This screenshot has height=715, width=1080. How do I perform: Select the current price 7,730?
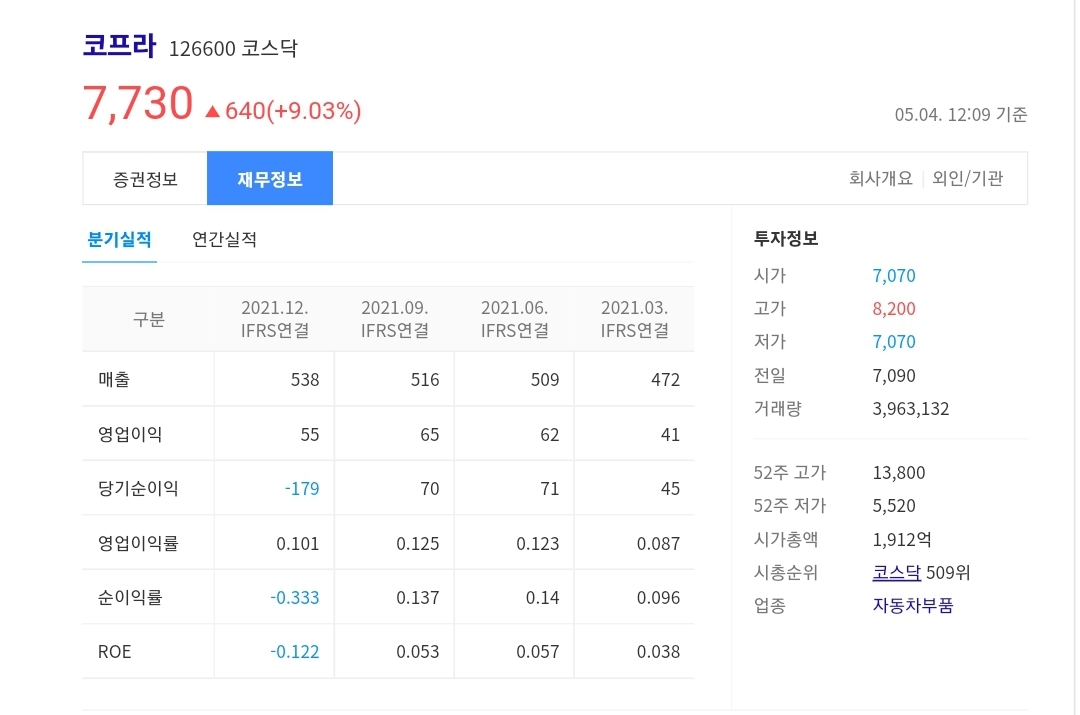pyautogui.click(x=137, y=104)
